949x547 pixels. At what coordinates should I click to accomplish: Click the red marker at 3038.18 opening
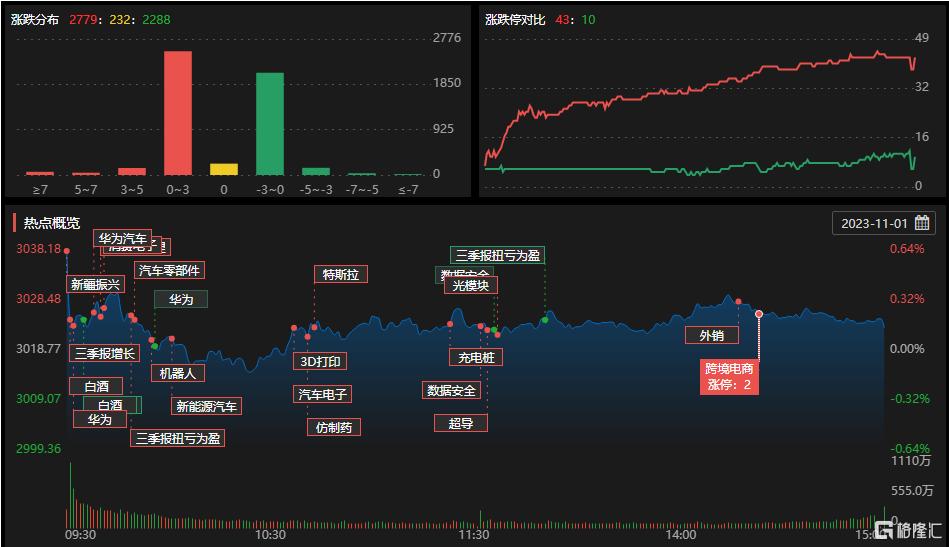[x=67, y=251]
